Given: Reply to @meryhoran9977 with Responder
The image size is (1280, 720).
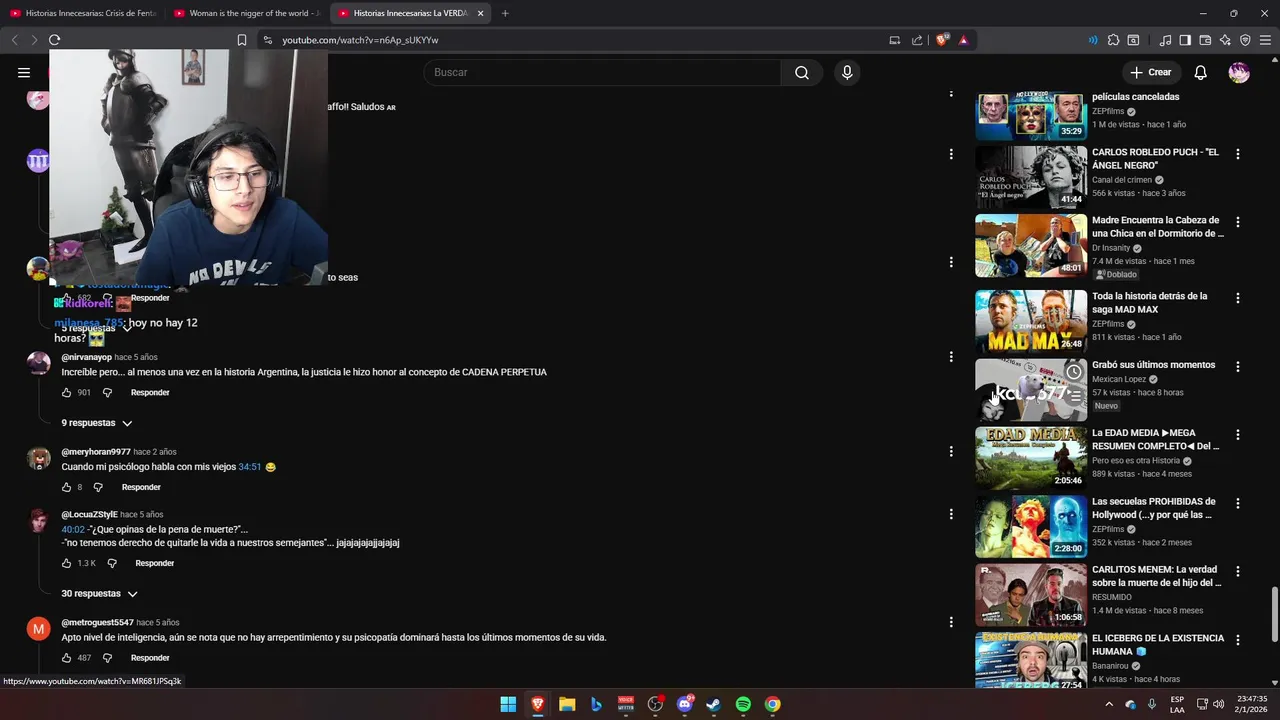Looking at the screenshot, I should click(141, 487).
